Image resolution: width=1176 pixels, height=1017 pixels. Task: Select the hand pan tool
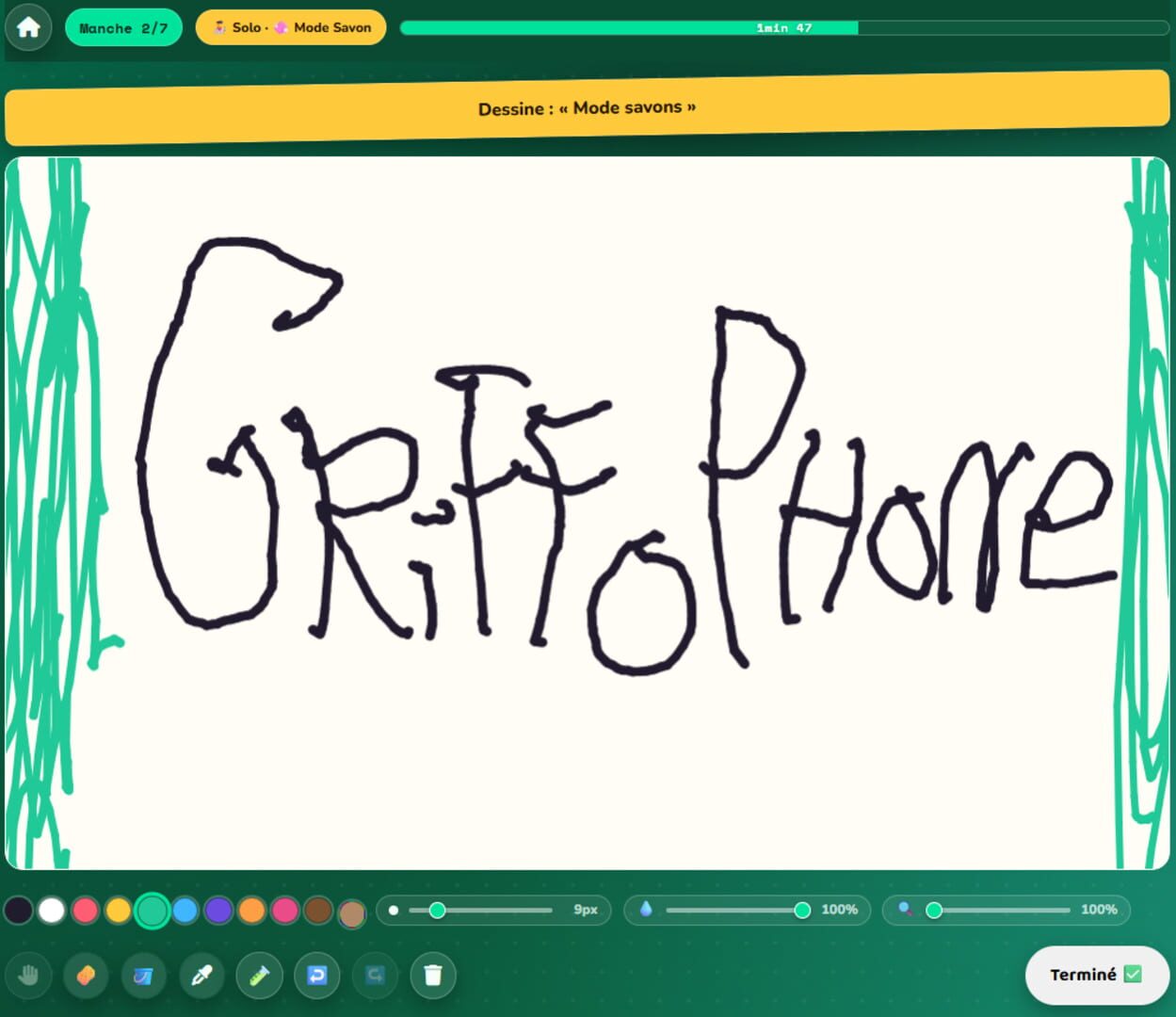(x=28, y=976)
